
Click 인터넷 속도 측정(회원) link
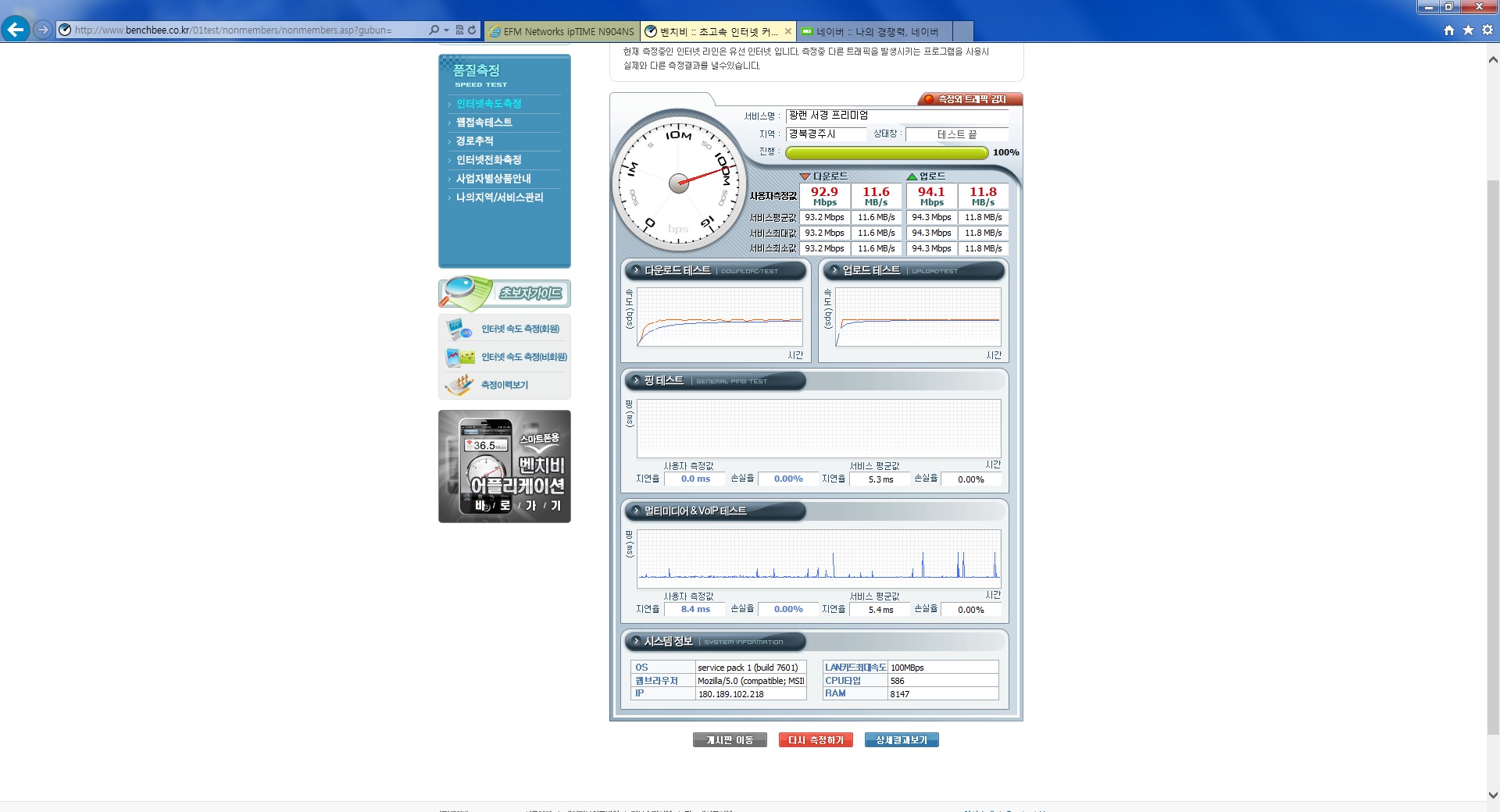520,329
